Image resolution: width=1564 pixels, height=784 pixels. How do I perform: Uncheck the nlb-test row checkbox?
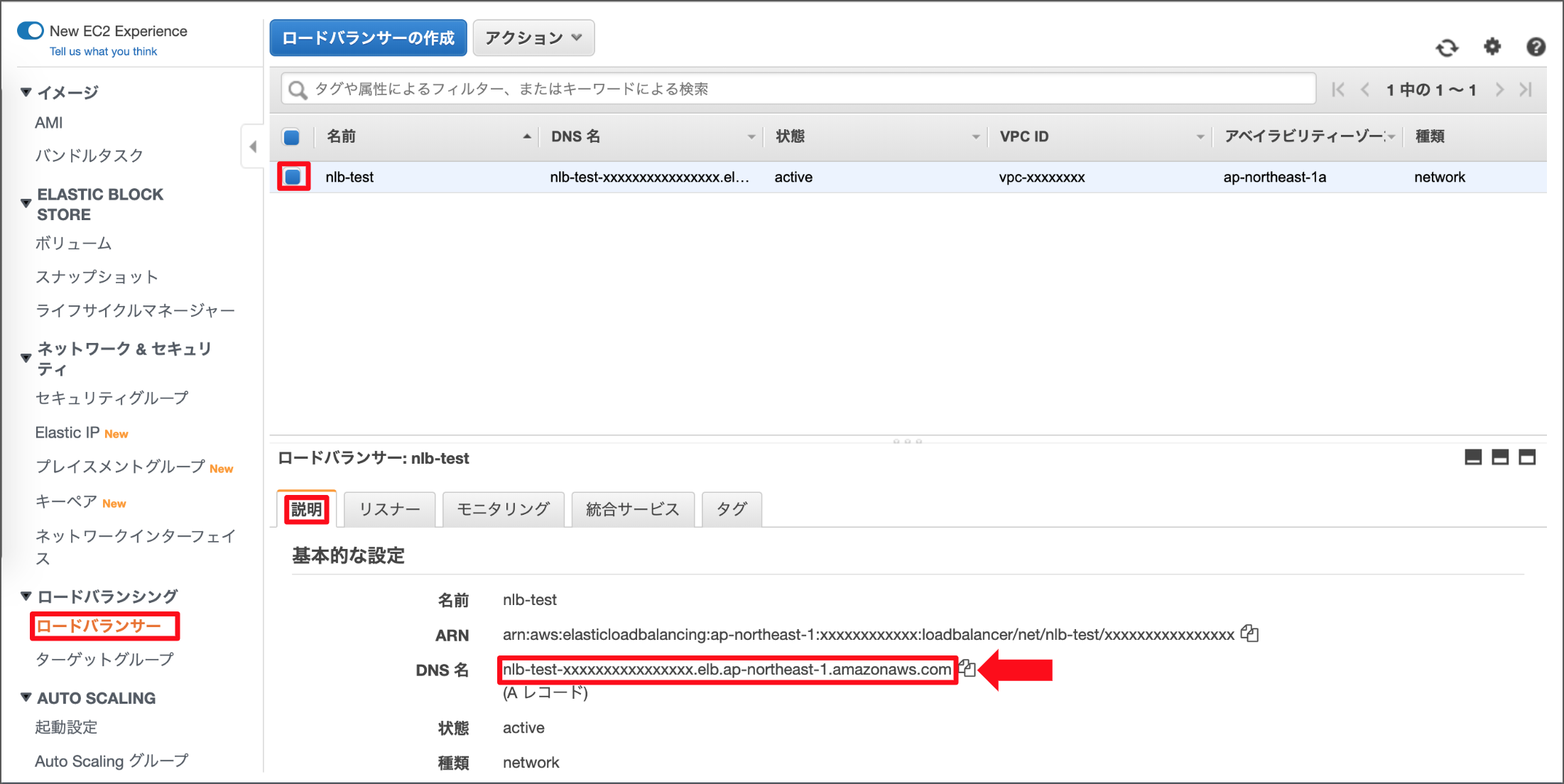(x=293, y=177)
